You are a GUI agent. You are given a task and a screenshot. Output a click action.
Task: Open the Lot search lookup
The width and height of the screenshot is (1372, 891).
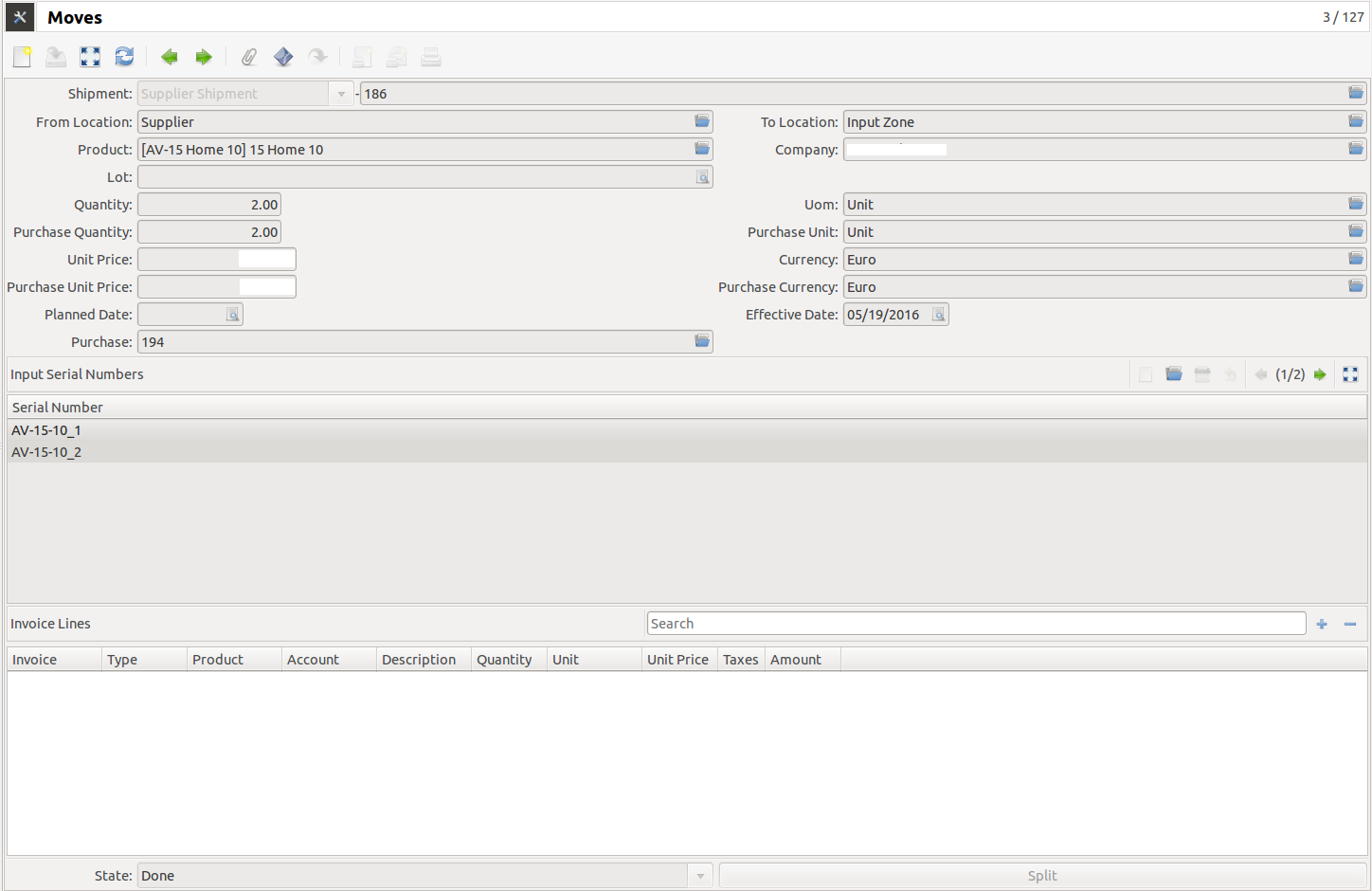702,176
